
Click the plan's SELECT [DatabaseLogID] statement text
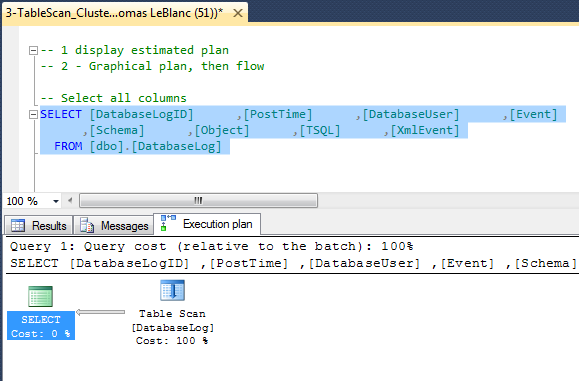point(293,264)
